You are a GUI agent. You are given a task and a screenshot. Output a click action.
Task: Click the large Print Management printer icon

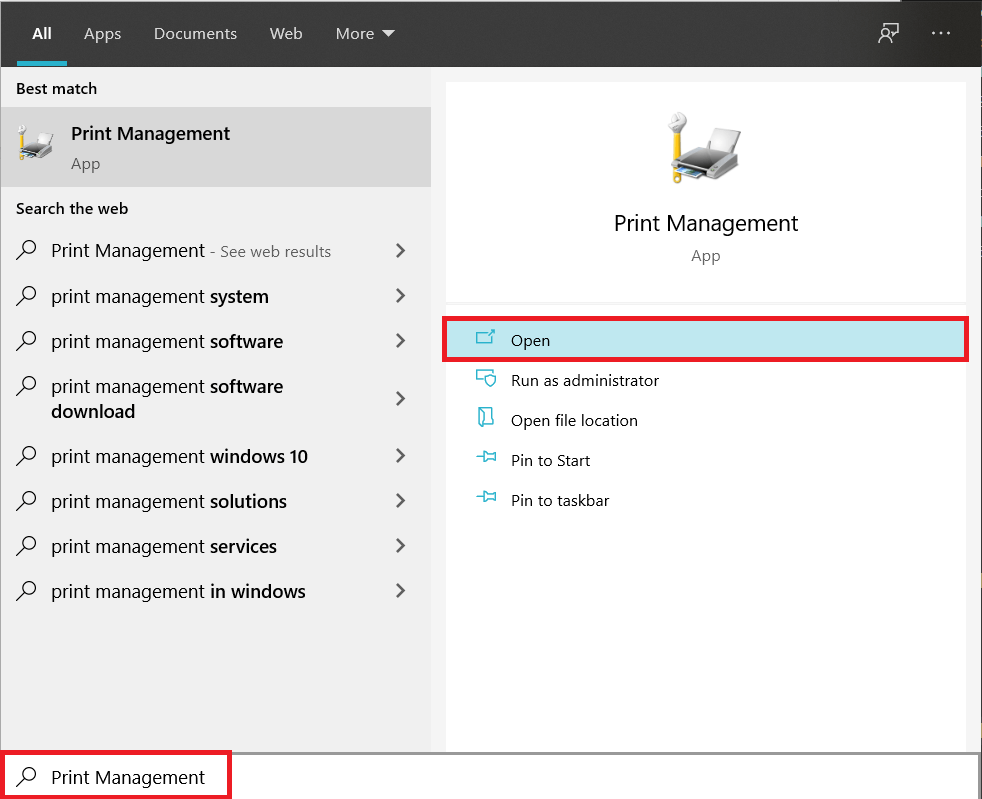click(704, 146)
